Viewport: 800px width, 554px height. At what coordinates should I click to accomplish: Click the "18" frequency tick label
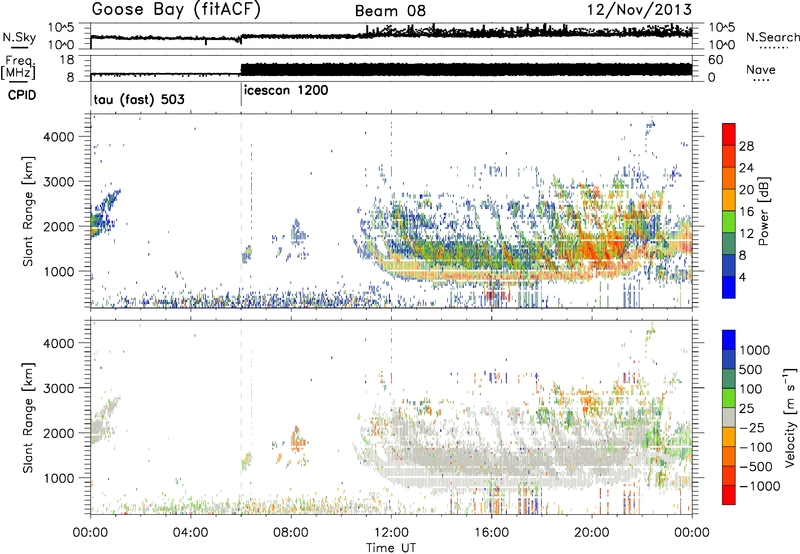click(x=67, y=60)
